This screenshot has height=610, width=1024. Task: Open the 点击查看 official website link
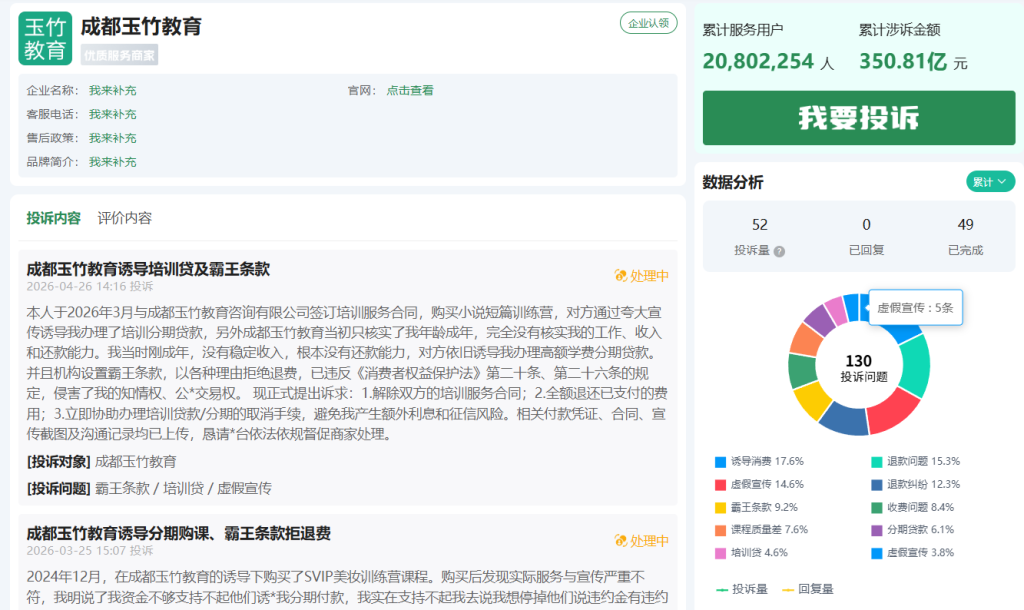(x=410, y=90)
